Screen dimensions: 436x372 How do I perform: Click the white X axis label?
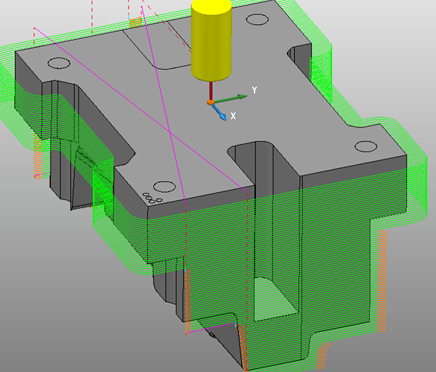tap(233, 116)
